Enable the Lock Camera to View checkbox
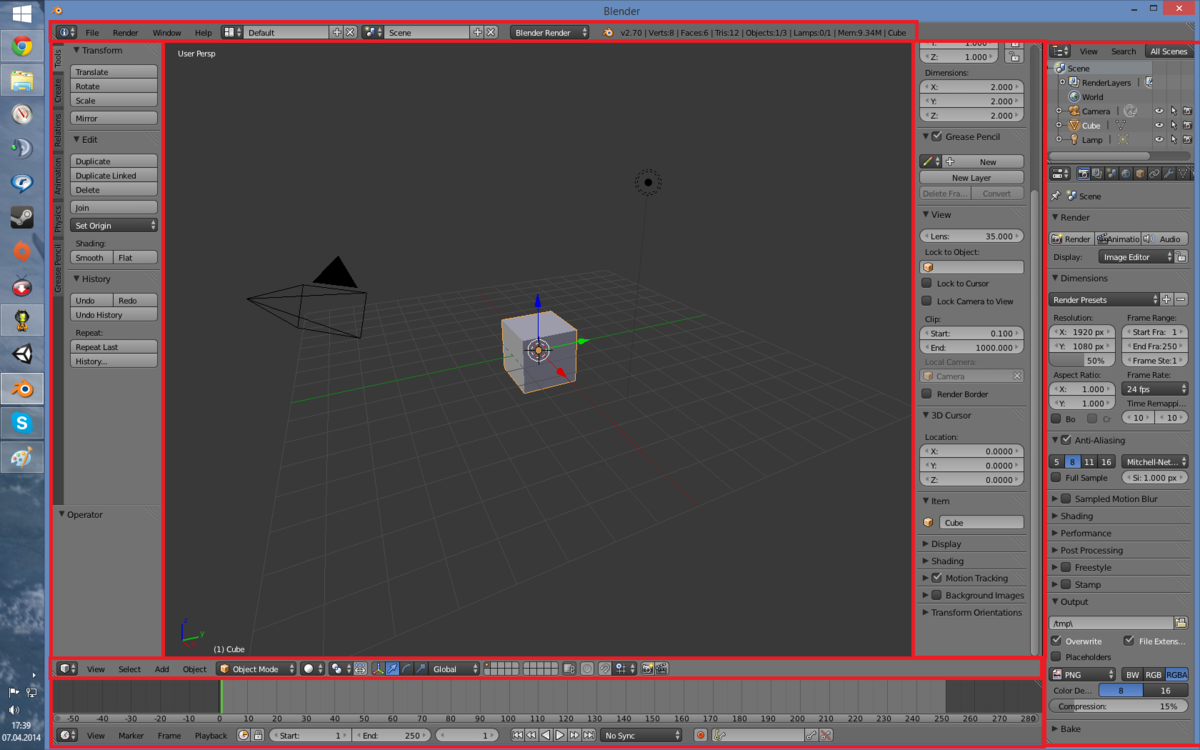The height and width of the screenshot is (750, 1200). click(926, 301)
